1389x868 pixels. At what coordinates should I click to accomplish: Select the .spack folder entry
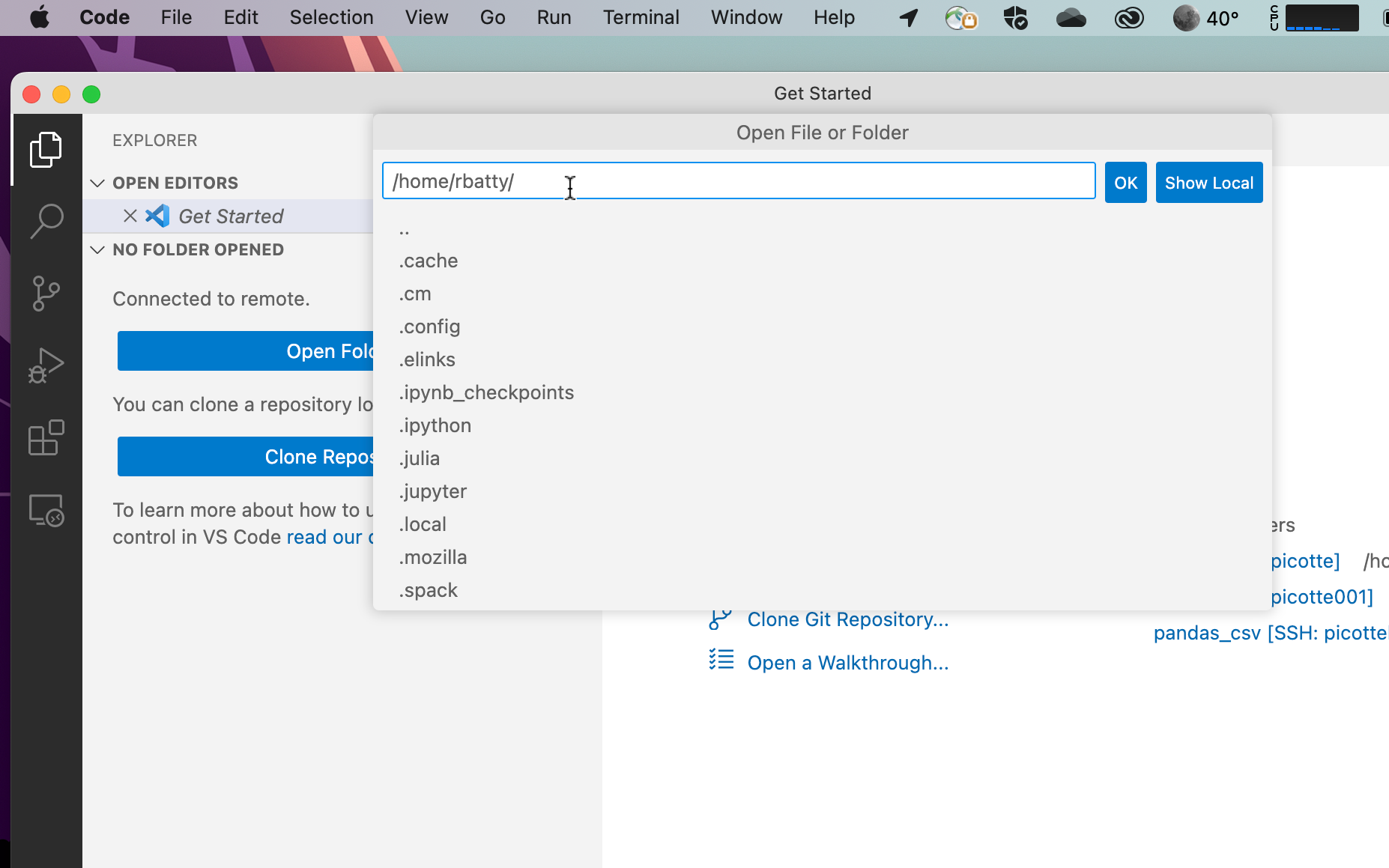coord(822,590)
